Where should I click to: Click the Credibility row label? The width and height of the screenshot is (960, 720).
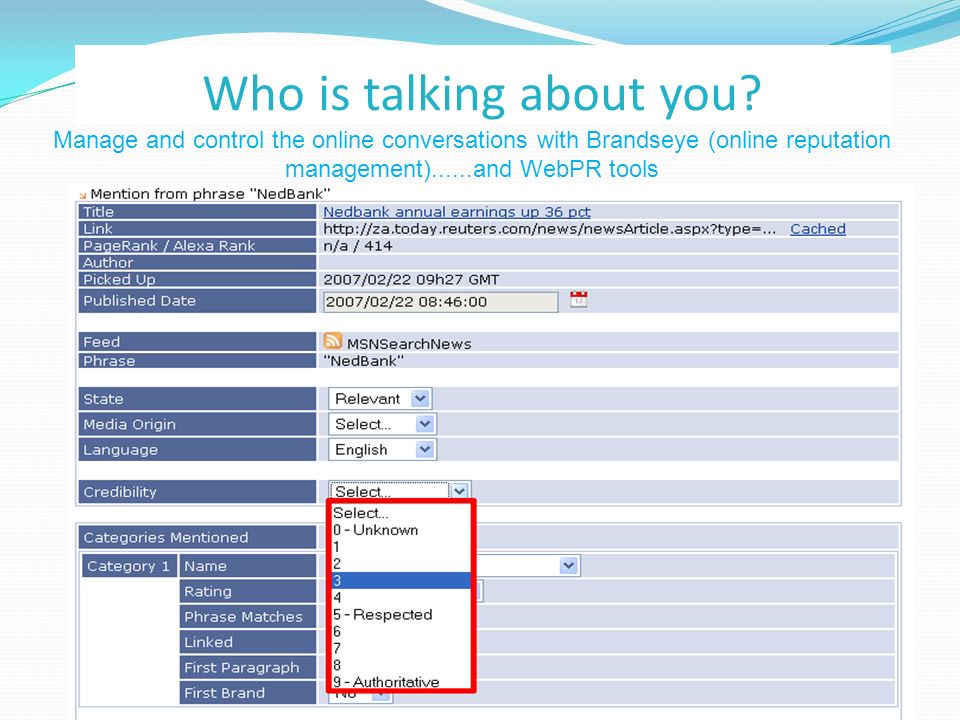[x=197, y=492]
